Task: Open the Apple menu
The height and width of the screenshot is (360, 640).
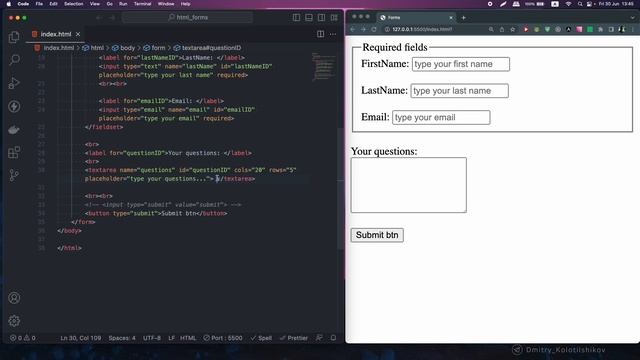Action: [9, 4]
